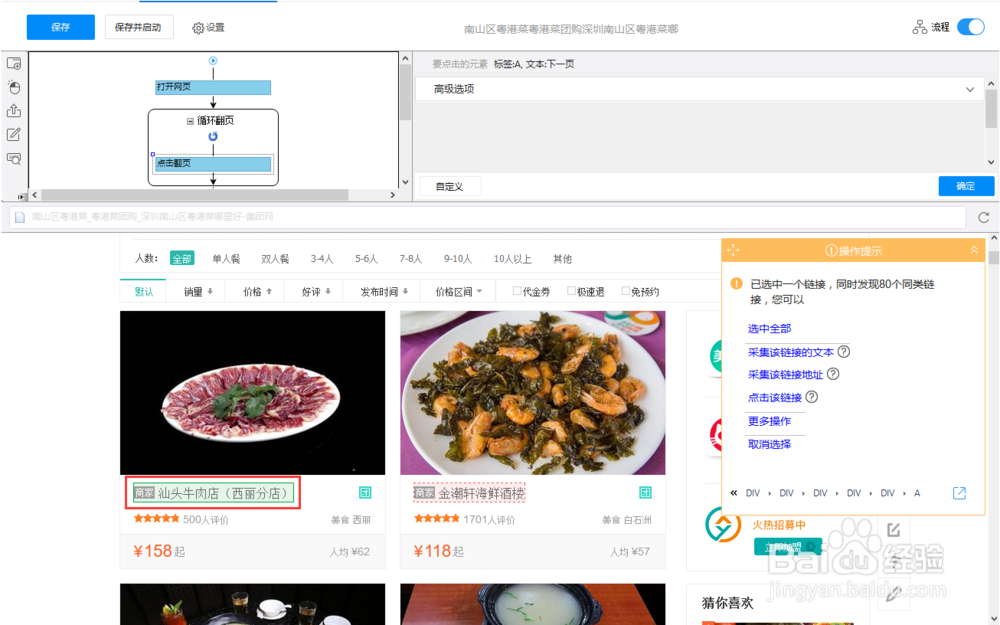Open 设置 with the gear icon
Viewport: 1000px width, 625px height.
click(x=209, y=28)
